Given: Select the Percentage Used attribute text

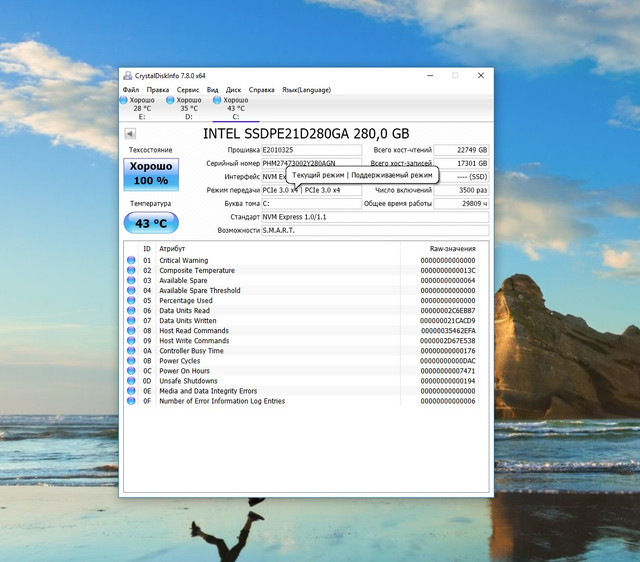Looking at the screenshot, I should (186, 301).
